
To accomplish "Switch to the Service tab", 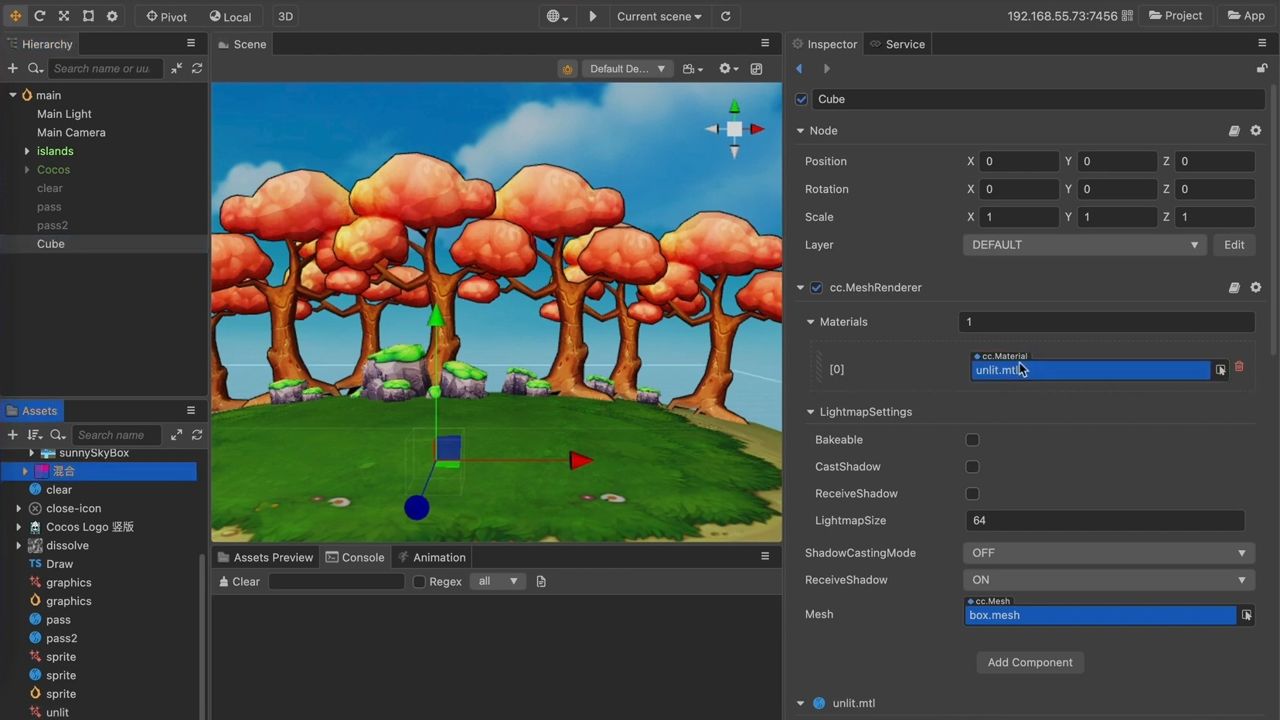I will (897, 44).
